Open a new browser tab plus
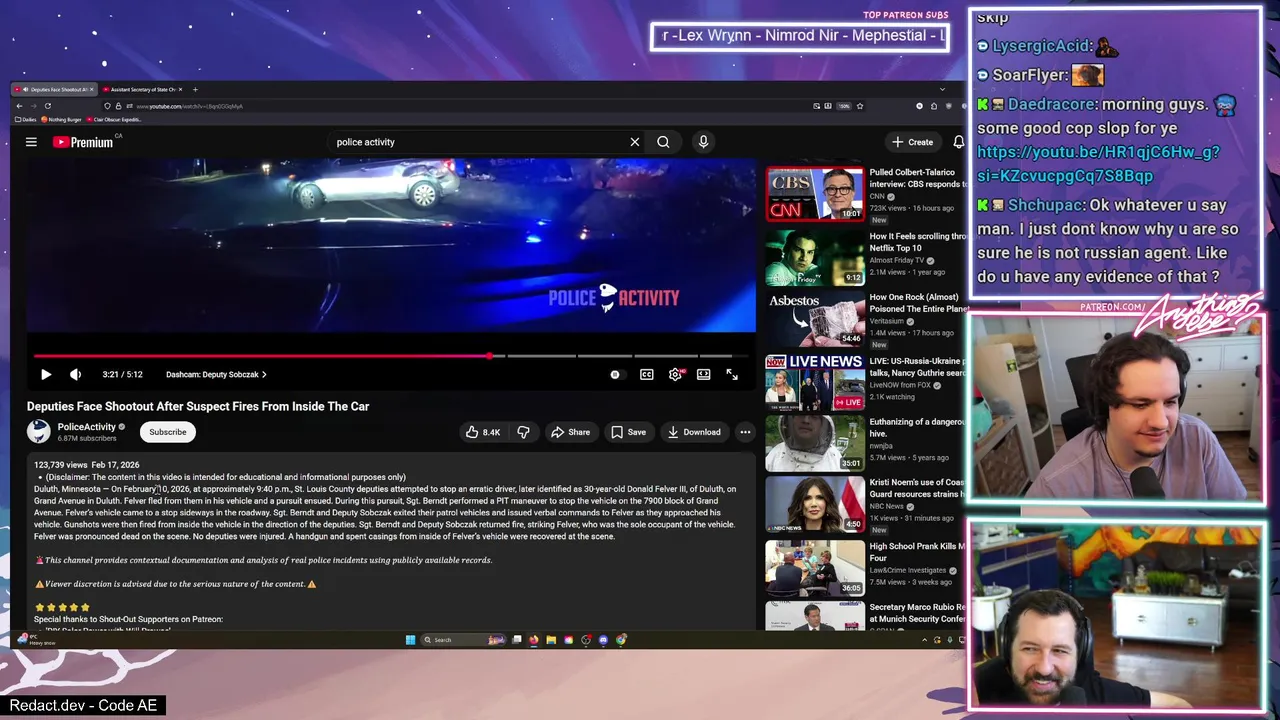The width and height of the screenshot is (1280, 720). tap(195, 89)
